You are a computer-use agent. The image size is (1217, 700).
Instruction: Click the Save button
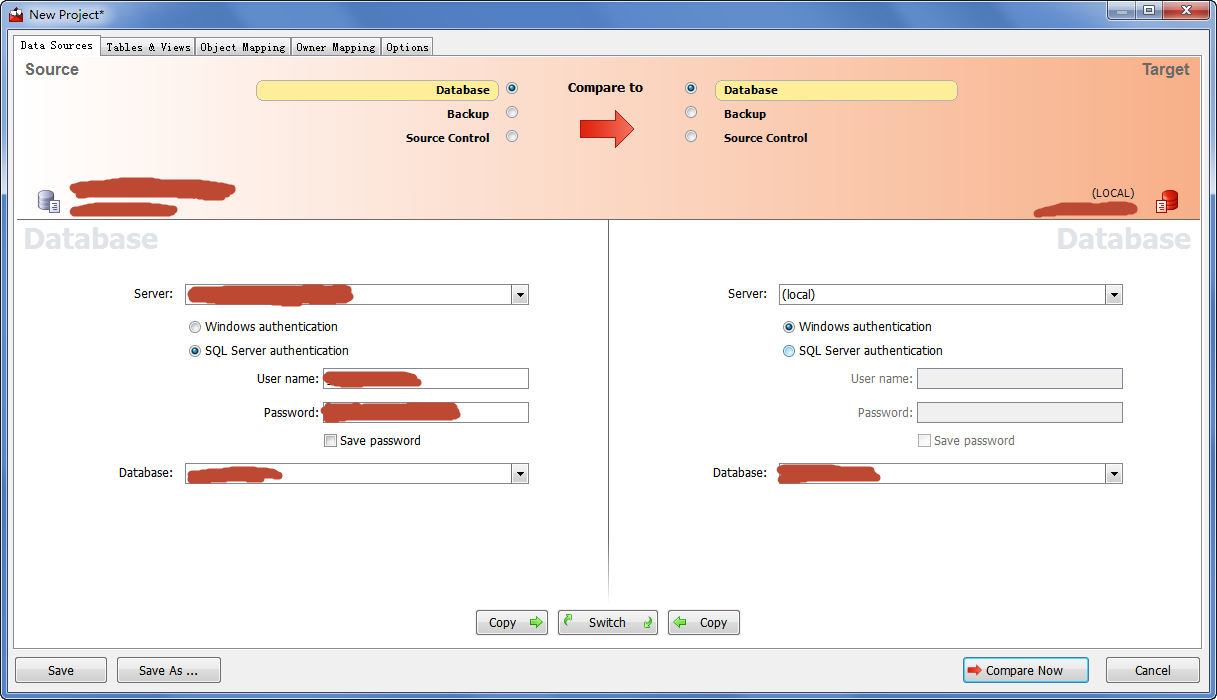tap(61, 670)
